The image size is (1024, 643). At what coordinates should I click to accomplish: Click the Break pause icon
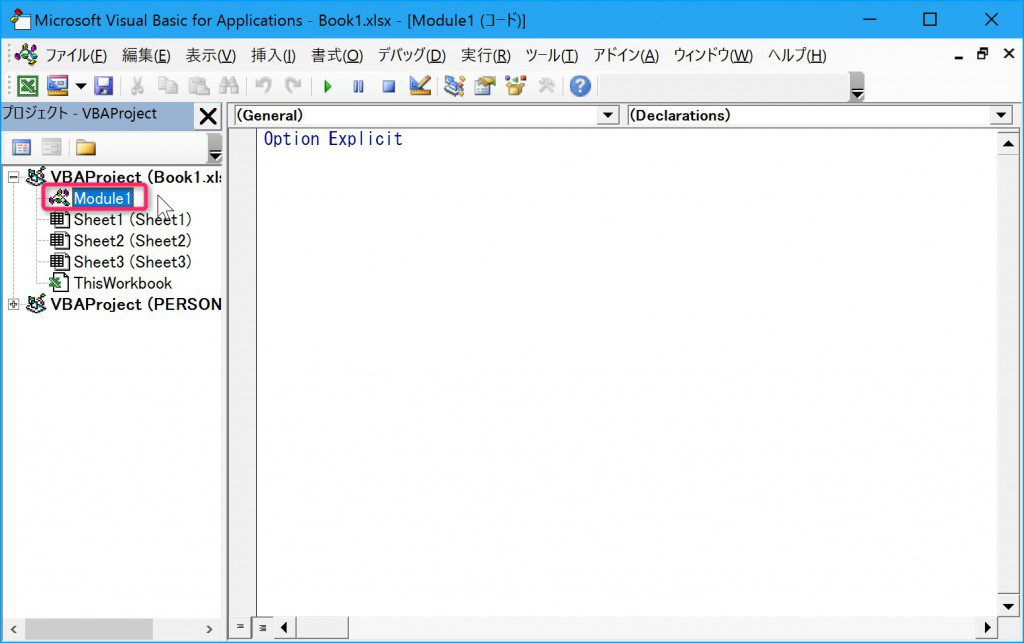(x=358, y=86)
